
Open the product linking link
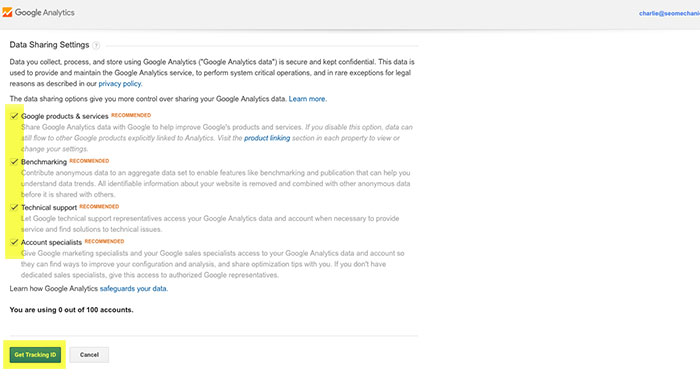coord(267,138)
